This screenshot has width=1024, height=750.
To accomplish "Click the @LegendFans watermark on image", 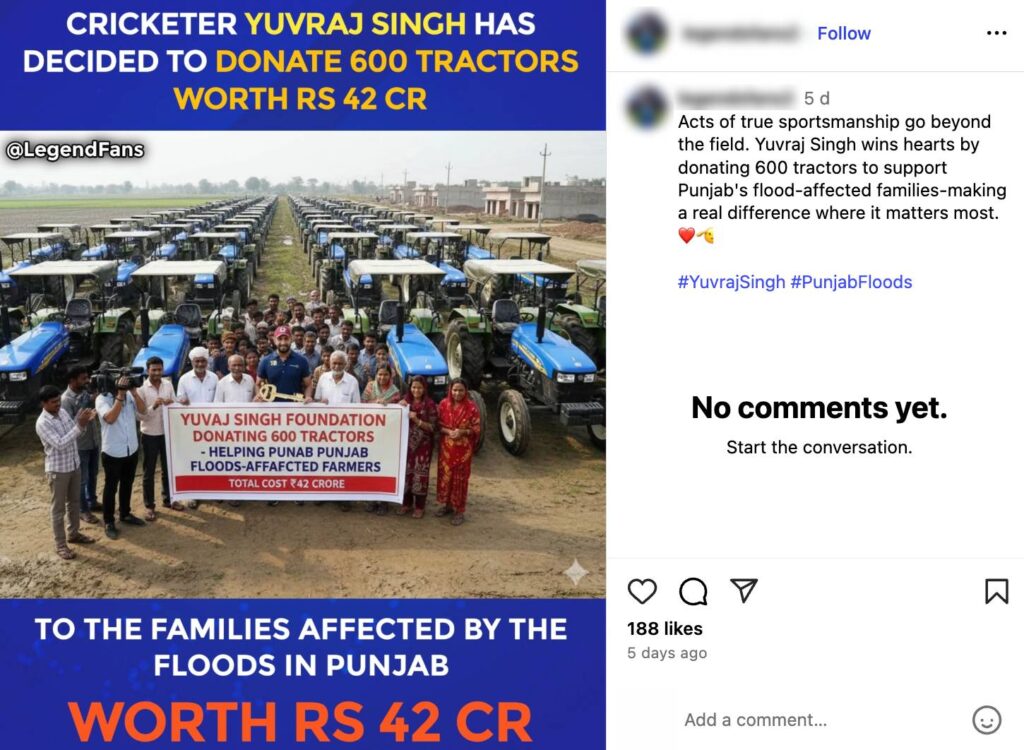I will (74, 150).
